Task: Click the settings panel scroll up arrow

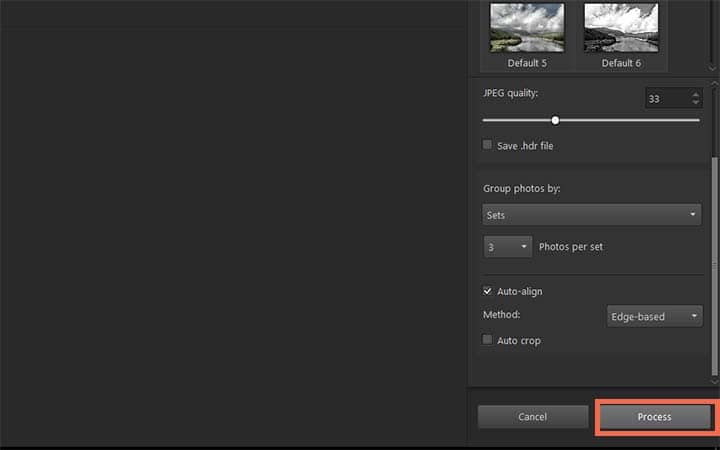Action: click(714, 84)
